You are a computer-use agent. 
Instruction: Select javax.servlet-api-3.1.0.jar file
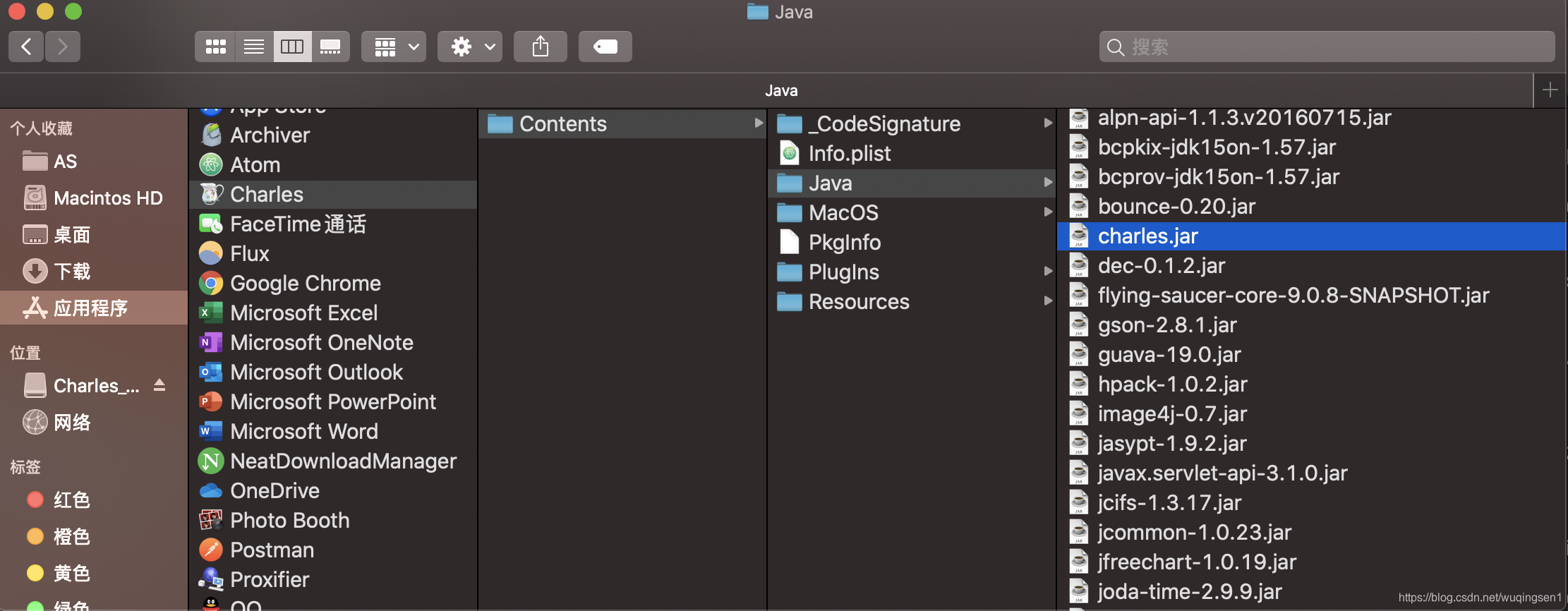click(1311, 473)
